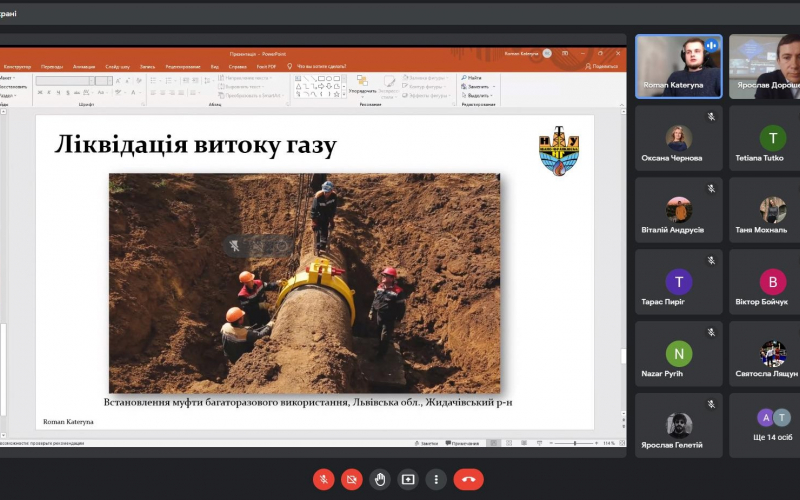This screenshot has width=800, height=500.
Task: Increase font size with the larger A icon
Action: pos(118,81)
